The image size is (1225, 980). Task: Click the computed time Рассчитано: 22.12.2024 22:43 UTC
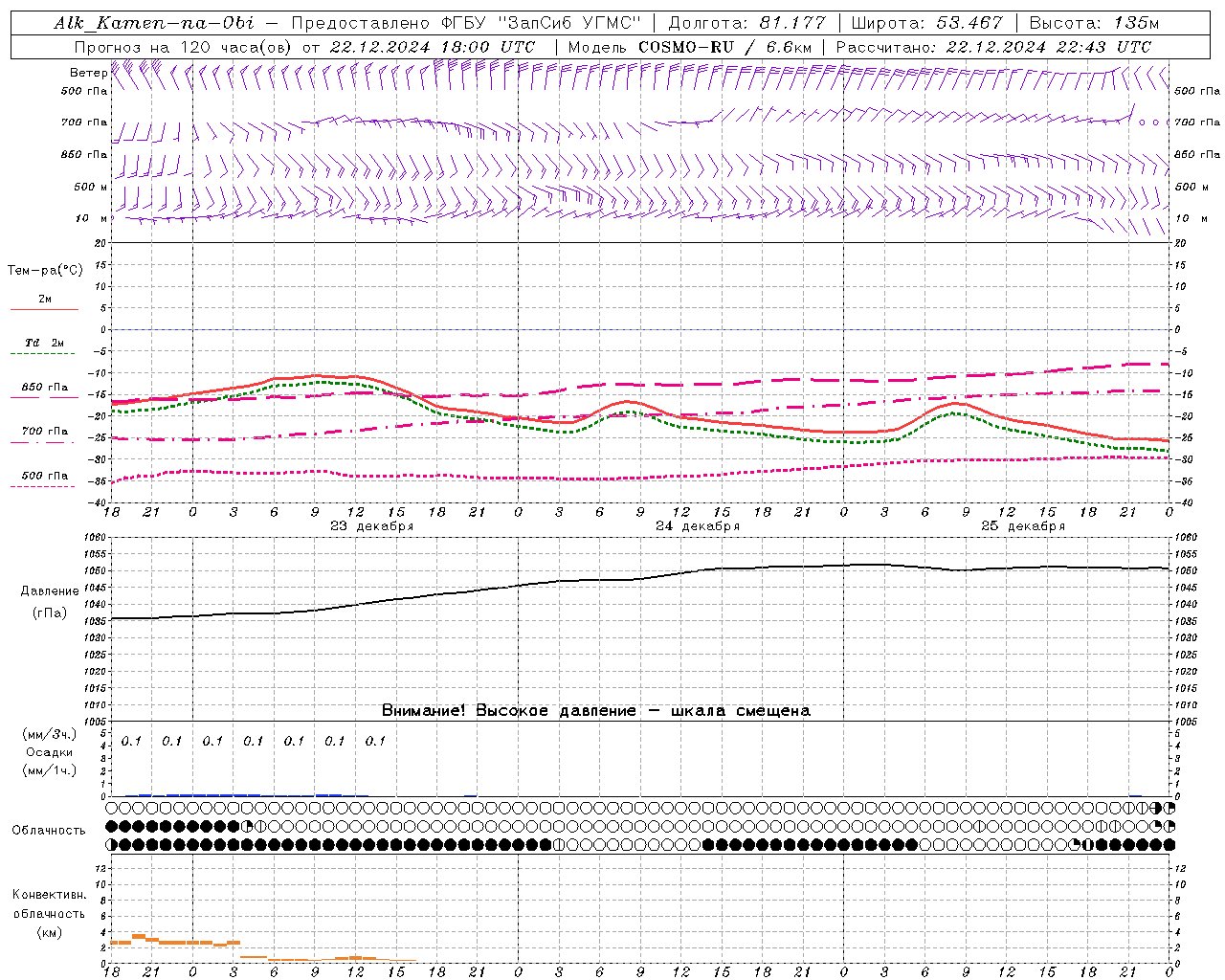[x=993, y=47]
